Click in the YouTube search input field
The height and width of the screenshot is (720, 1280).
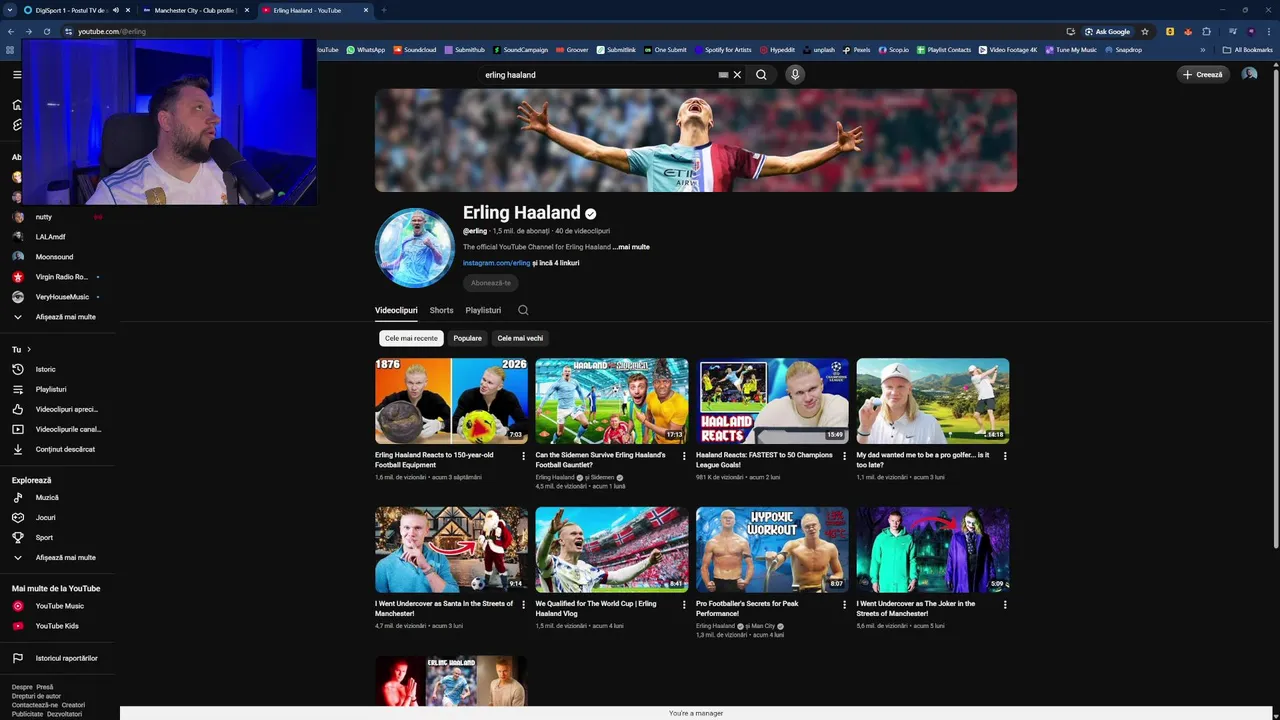595,74
